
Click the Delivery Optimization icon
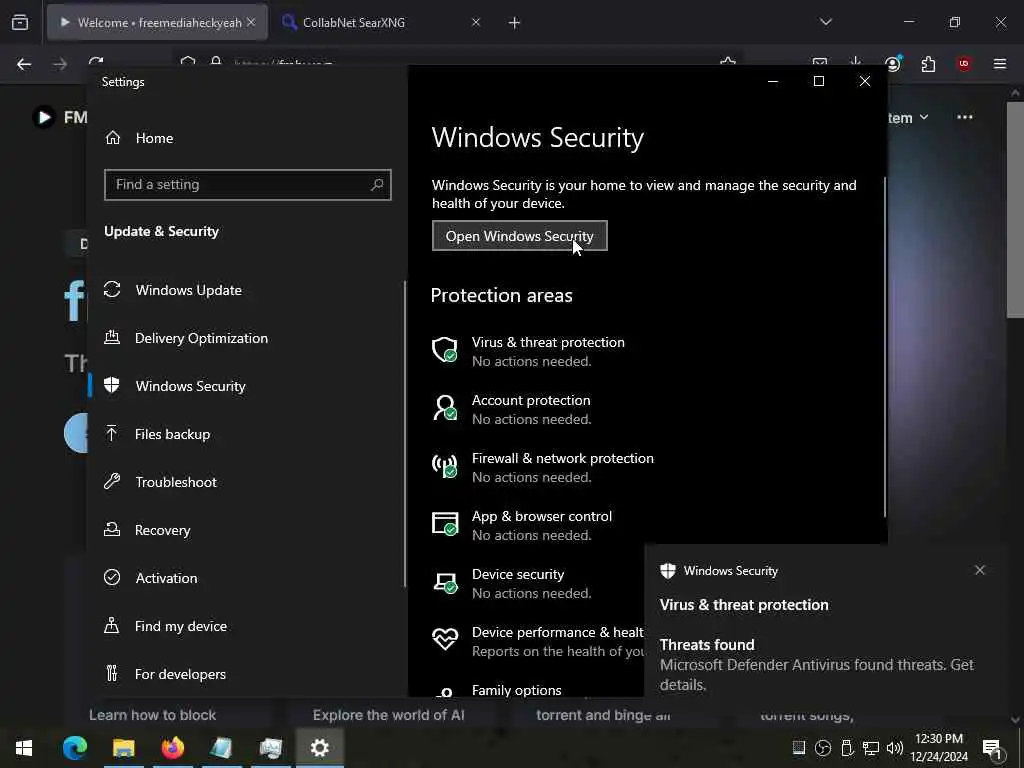112,337
